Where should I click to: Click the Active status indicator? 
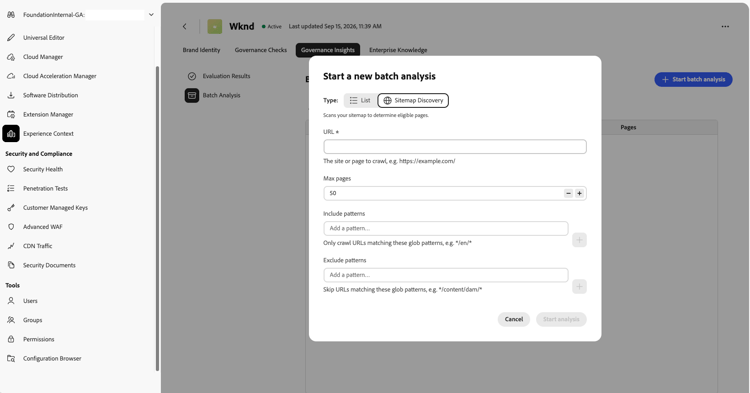point(272,26)
